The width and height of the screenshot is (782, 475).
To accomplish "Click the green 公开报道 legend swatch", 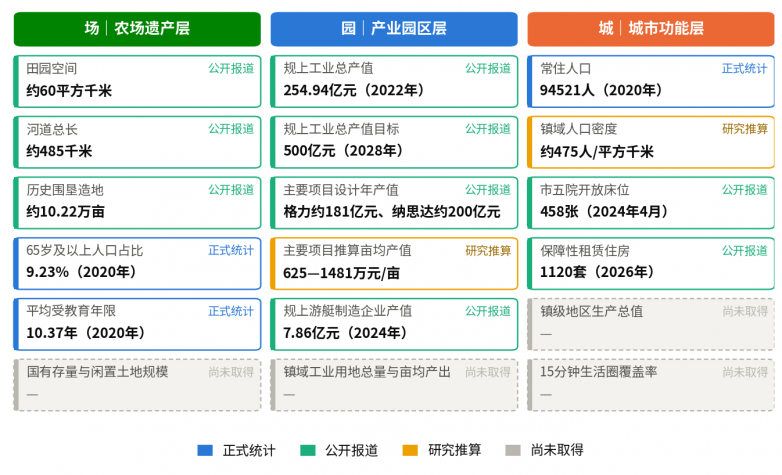I will coord(308,451).
